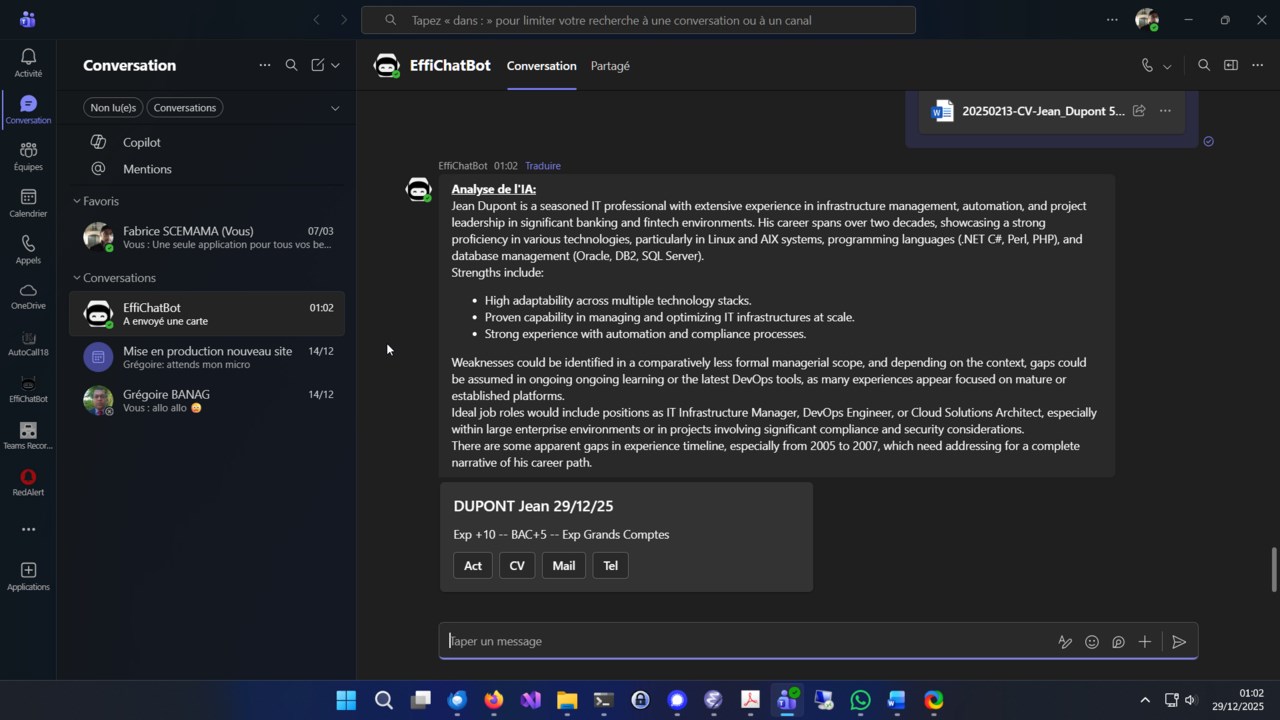
Task: Start an audio call with EffiChatBot
Action: pos(1147,66)
